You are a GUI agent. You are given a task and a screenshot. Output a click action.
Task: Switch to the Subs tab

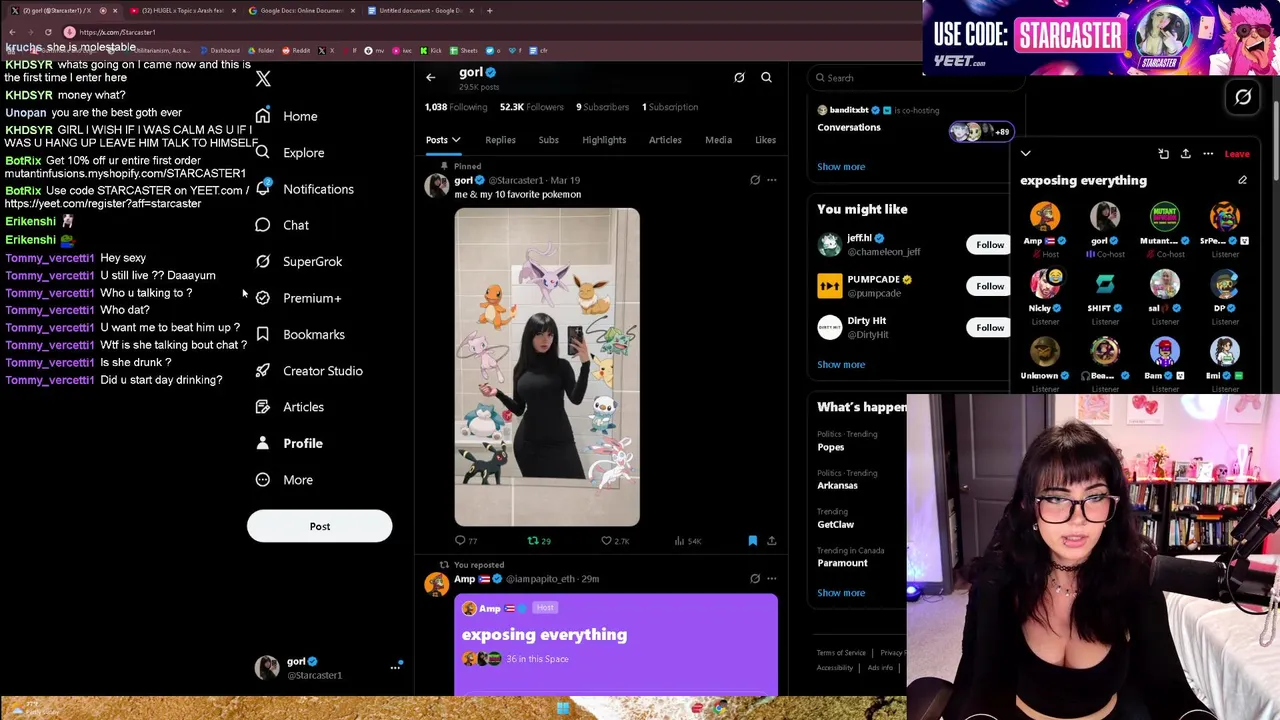point(548,140)
